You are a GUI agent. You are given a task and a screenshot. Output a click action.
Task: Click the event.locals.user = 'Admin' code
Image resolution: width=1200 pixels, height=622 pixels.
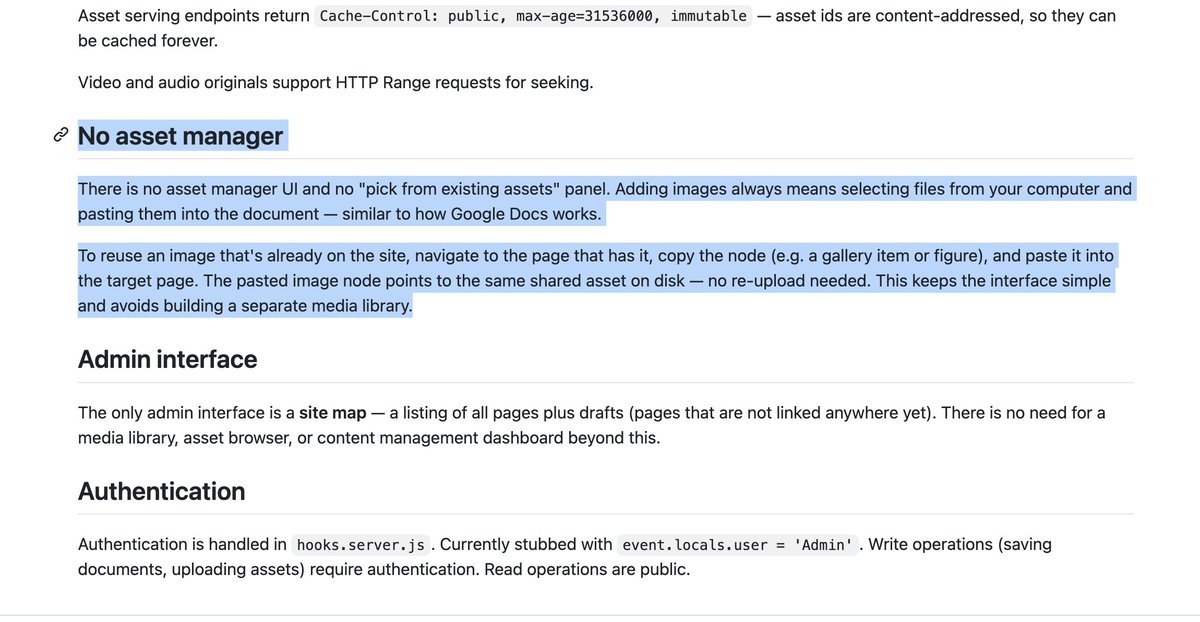click(737, 545)
